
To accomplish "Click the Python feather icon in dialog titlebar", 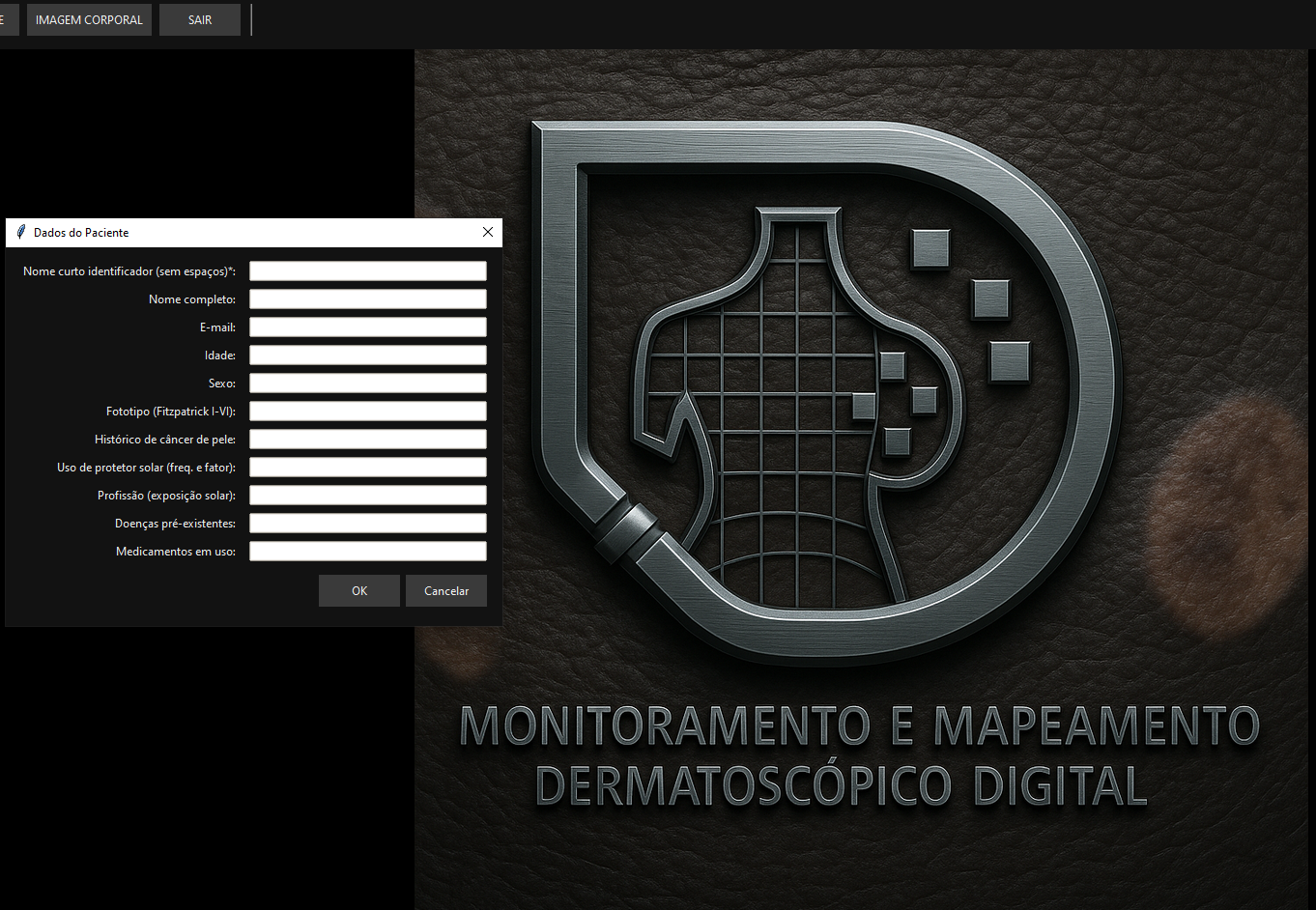I will [x=19, y=232].
